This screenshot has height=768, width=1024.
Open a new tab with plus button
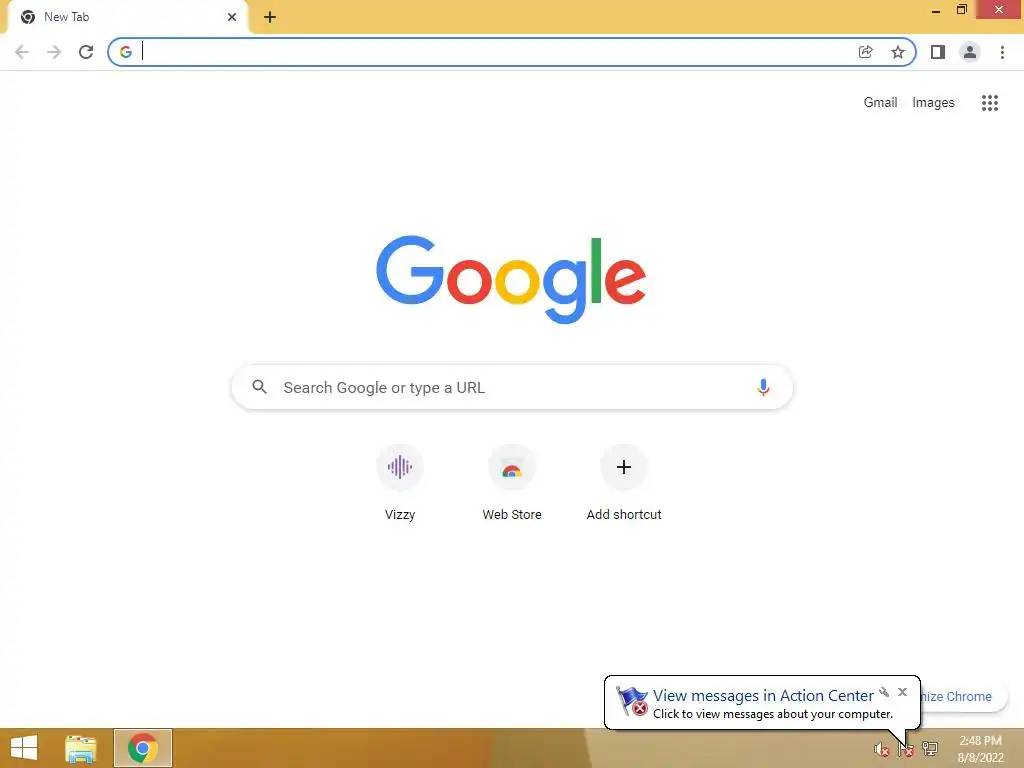[270, 17]
